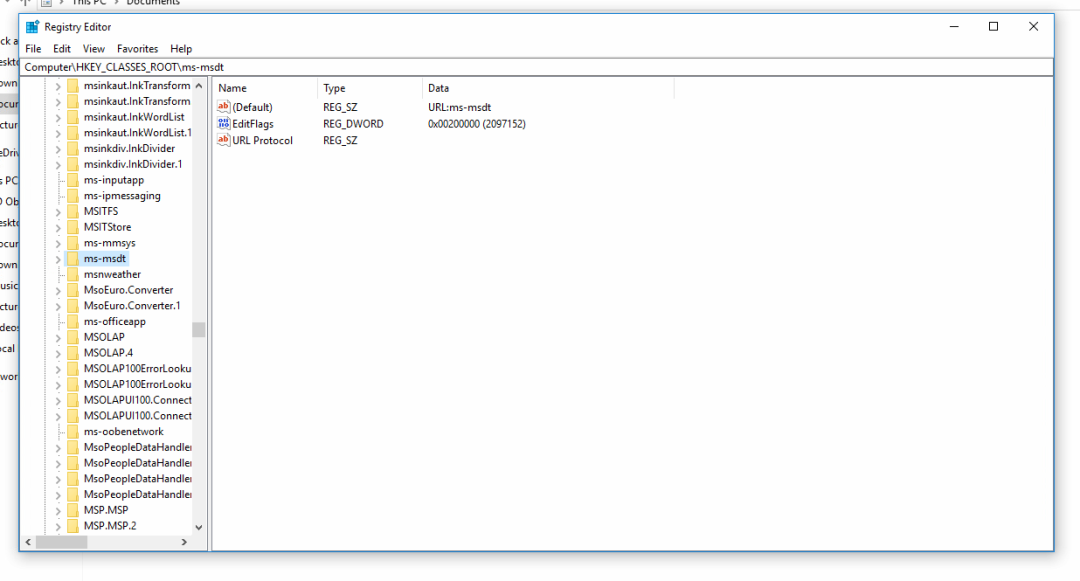The width and height of the screenshot is (1080, 581).
Task: Select the MSP.MSP.2 tree key
Action: pos(110,526)
